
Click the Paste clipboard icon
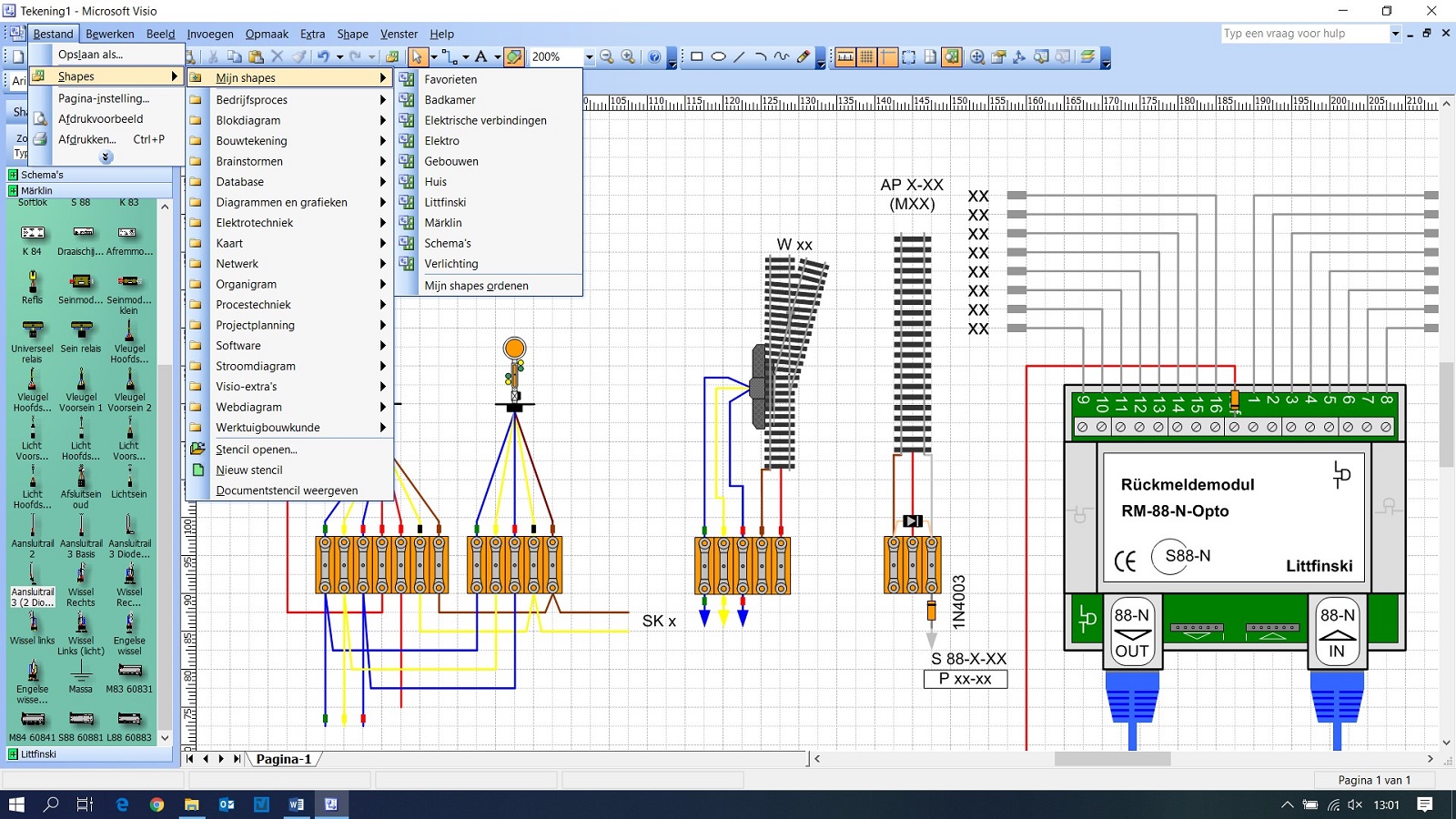pos(256,56)
